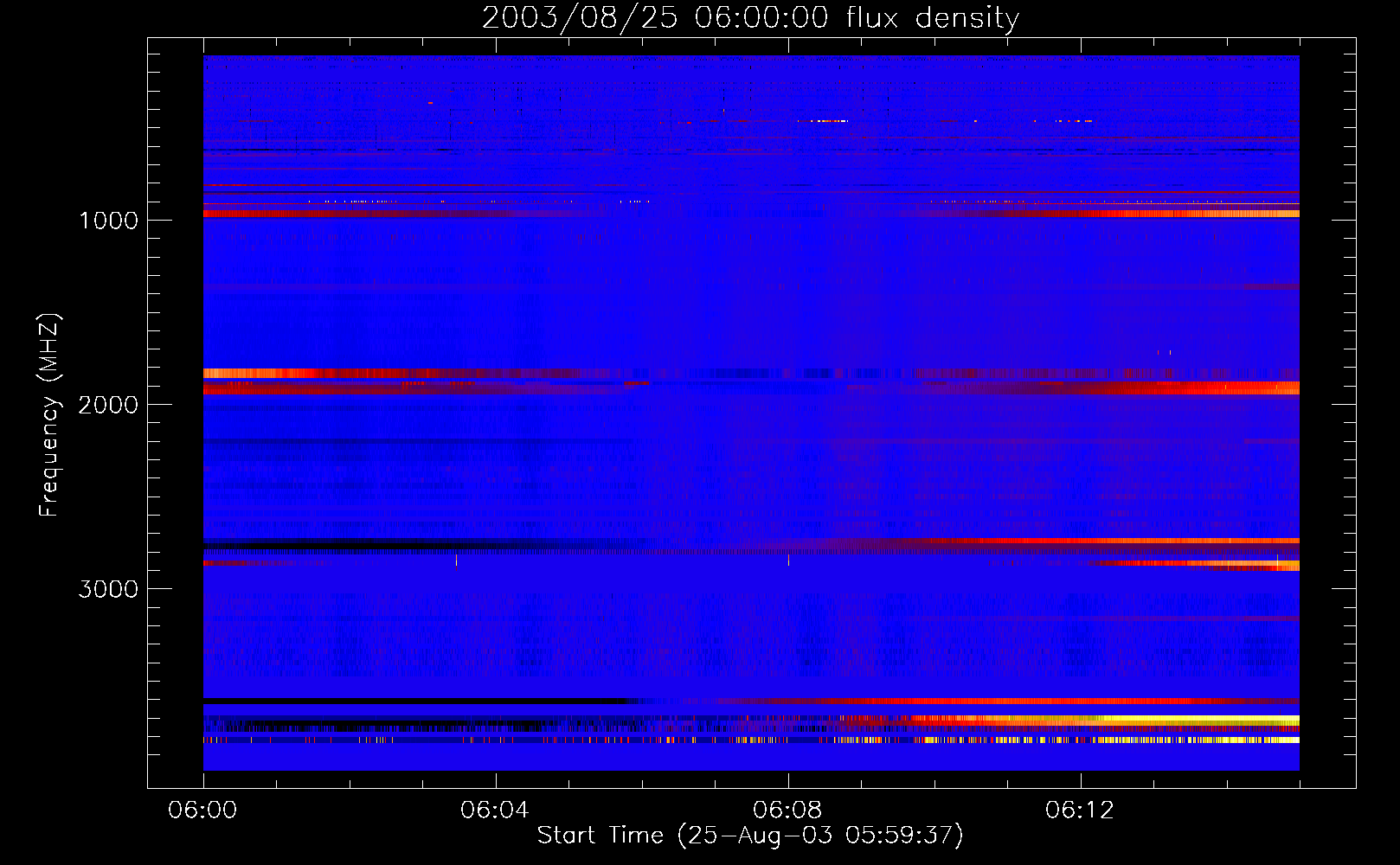The width and height of the screenshot is (1400, 865).
Task: Click the plot title '2003/08/25 06:00:00 flux density'
Action: coord(750,17)
